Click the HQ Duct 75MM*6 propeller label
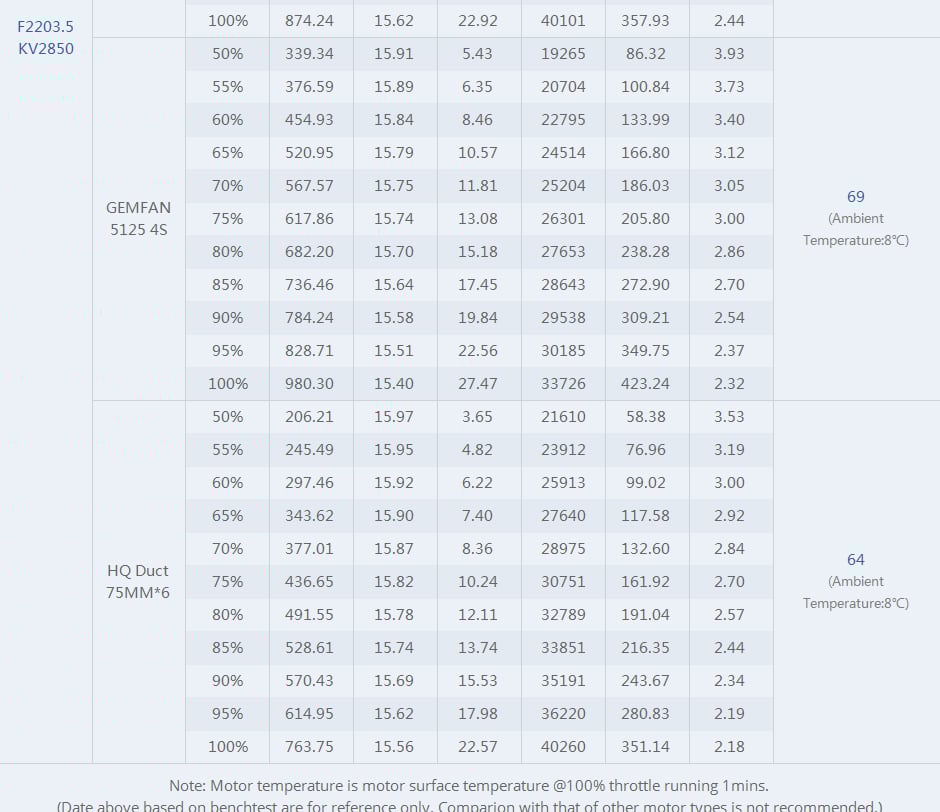Screen dimensions: 940x812 coord(139,581)
